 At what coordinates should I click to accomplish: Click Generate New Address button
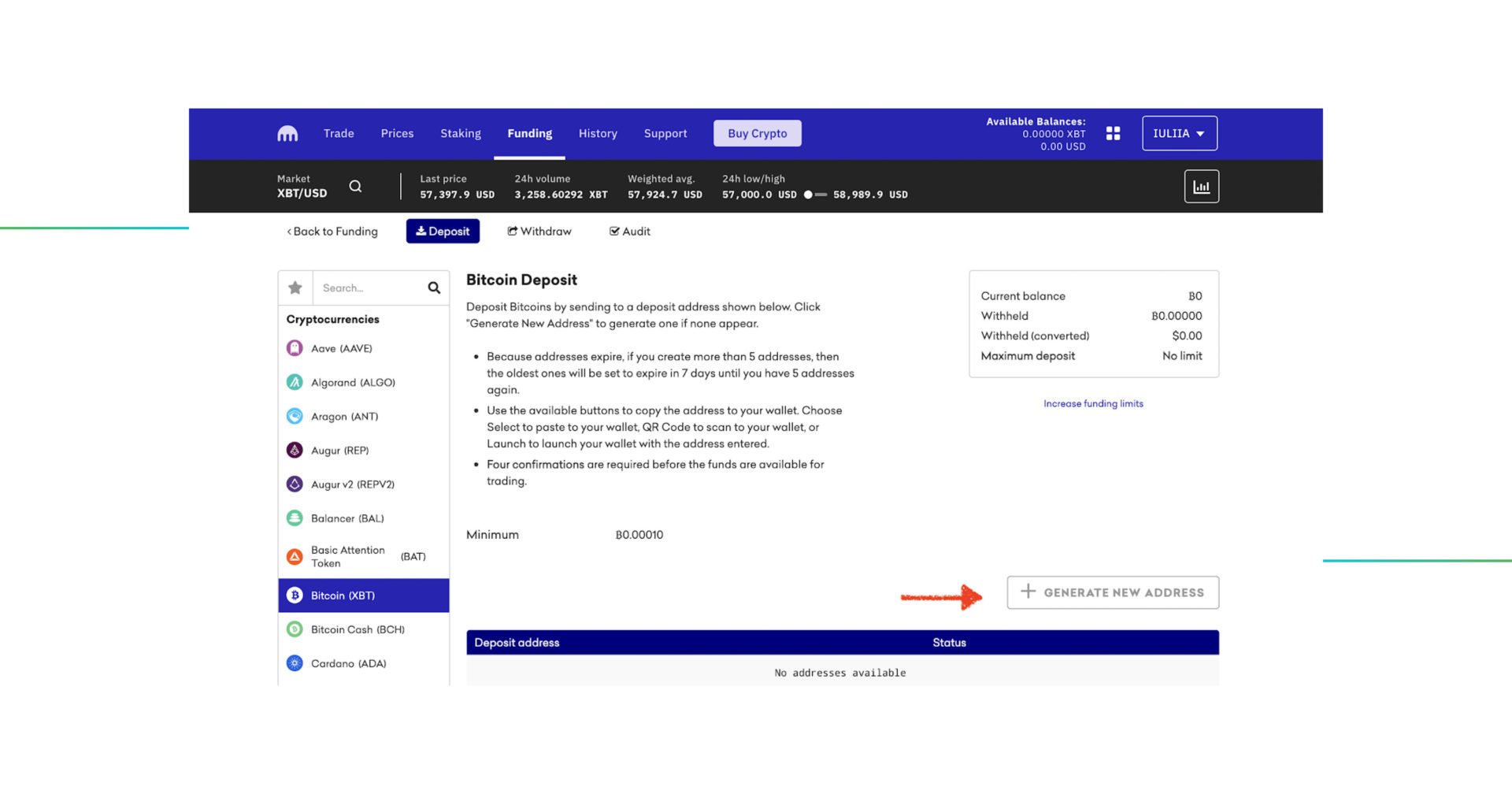[x=1112, y=592]
